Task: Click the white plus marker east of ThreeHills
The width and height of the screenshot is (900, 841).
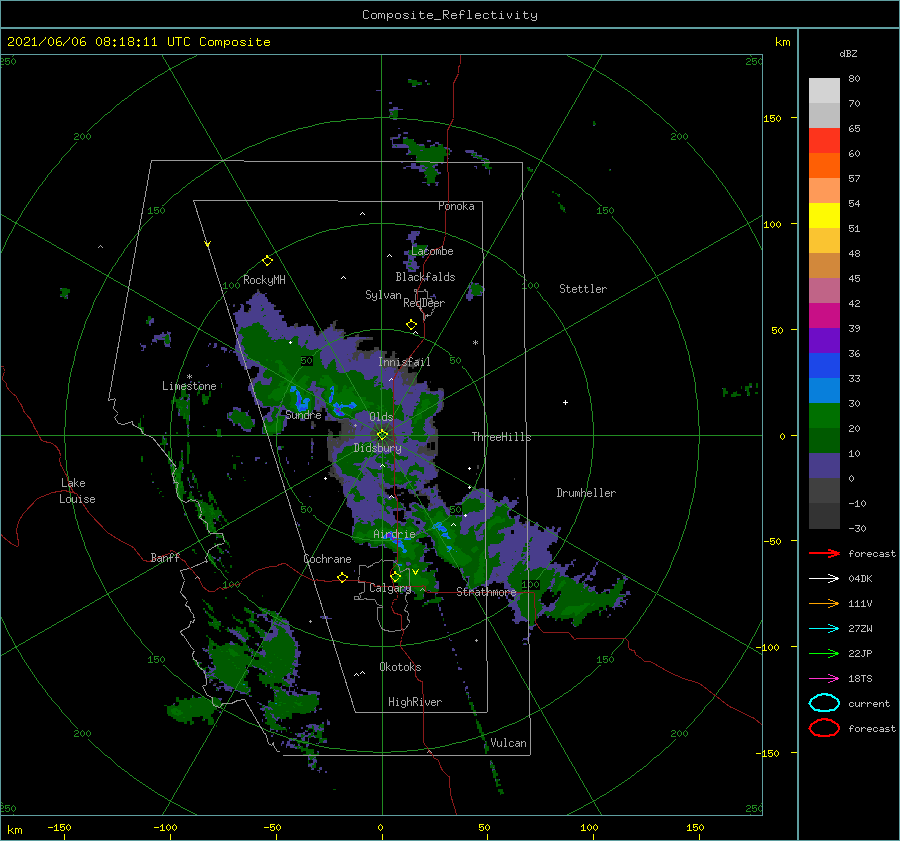Action: [x=565, y=402]
